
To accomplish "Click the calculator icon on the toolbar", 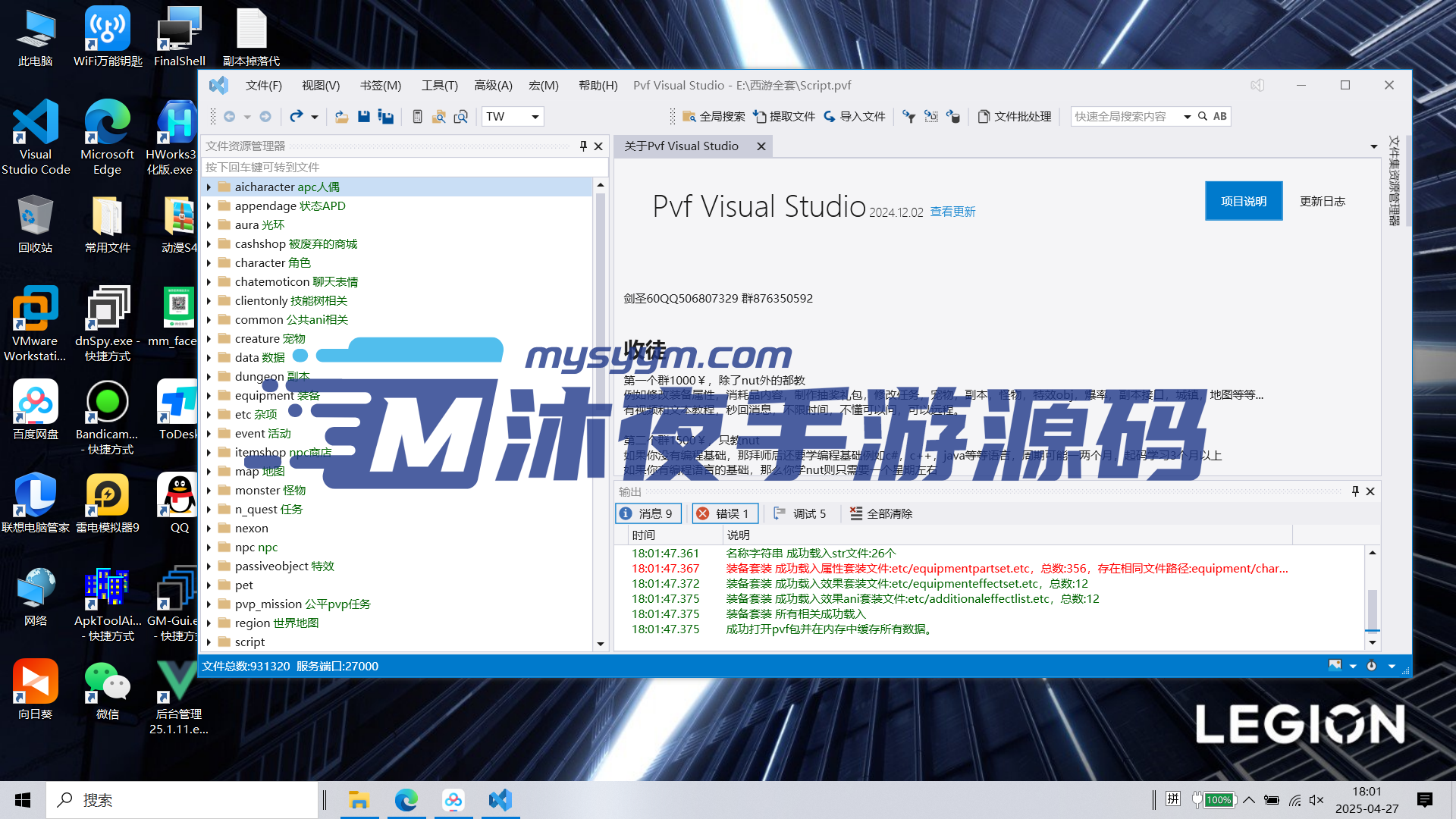I will pos(417,116).
